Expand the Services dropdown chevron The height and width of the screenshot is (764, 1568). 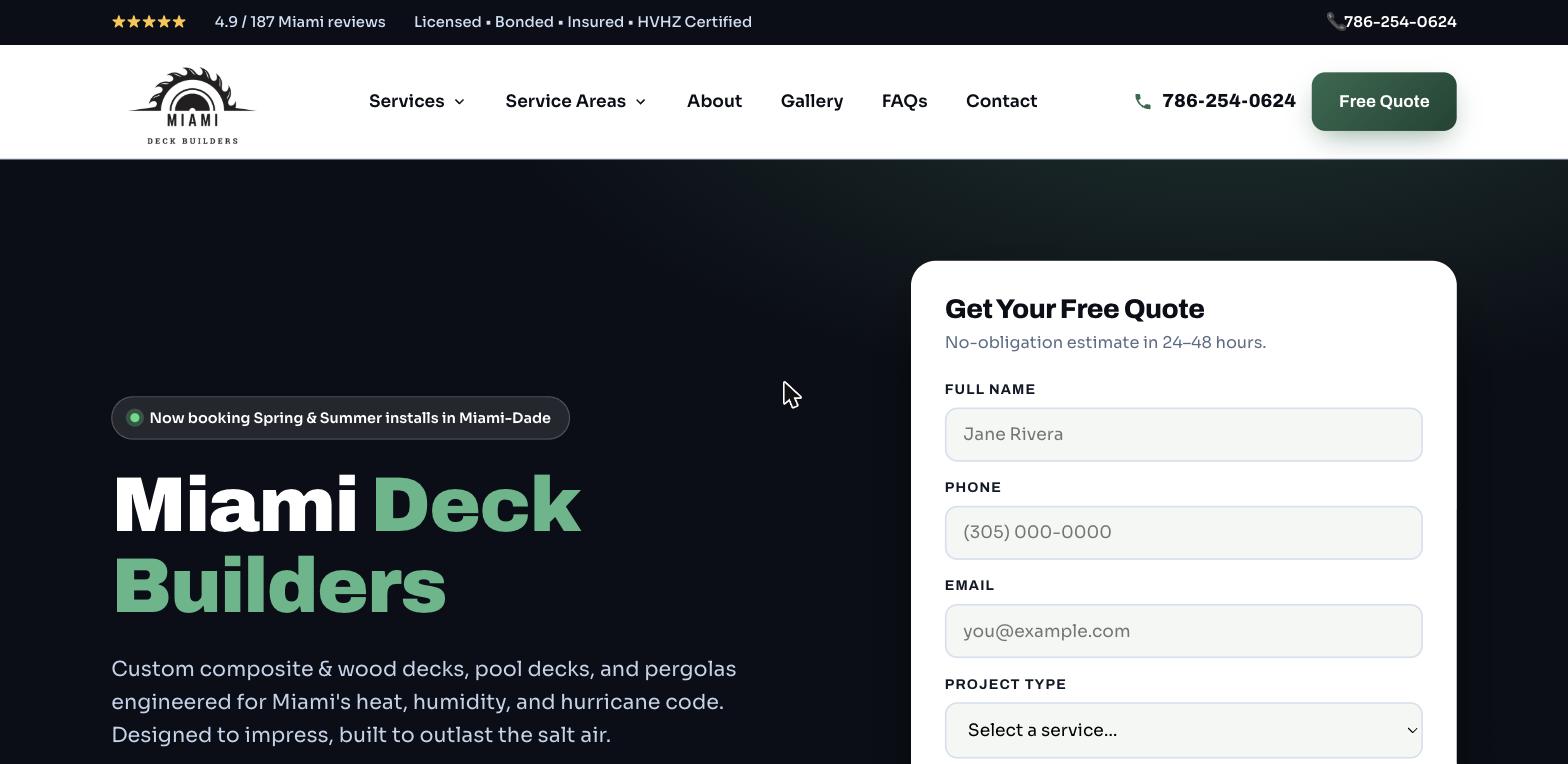click(x=459, y=102)
